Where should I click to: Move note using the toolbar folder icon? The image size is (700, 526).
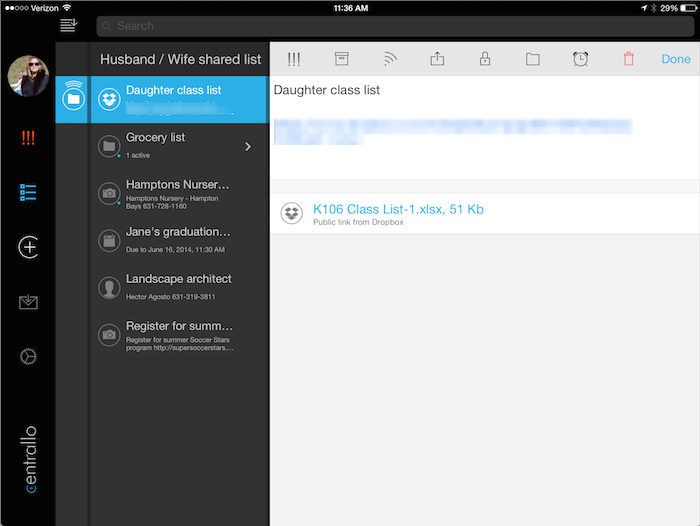point(533,59)
